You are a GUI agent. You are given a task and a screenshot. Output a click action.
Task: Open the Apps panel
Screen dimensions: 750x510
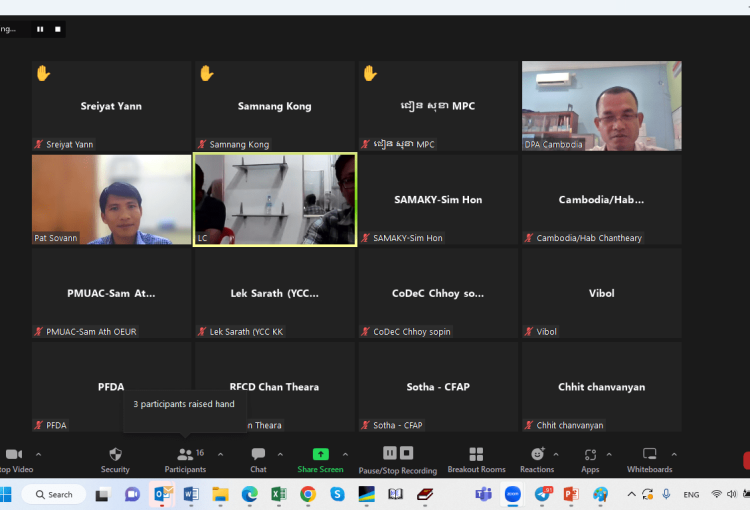(x=590, y=459)
